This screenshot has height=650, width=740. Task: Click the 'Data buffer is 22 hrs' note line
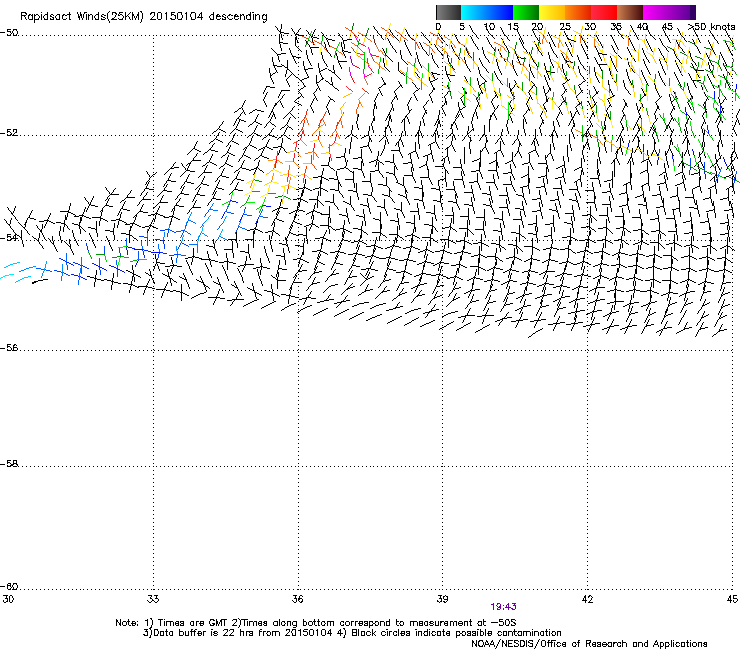(x=352, y=633)
